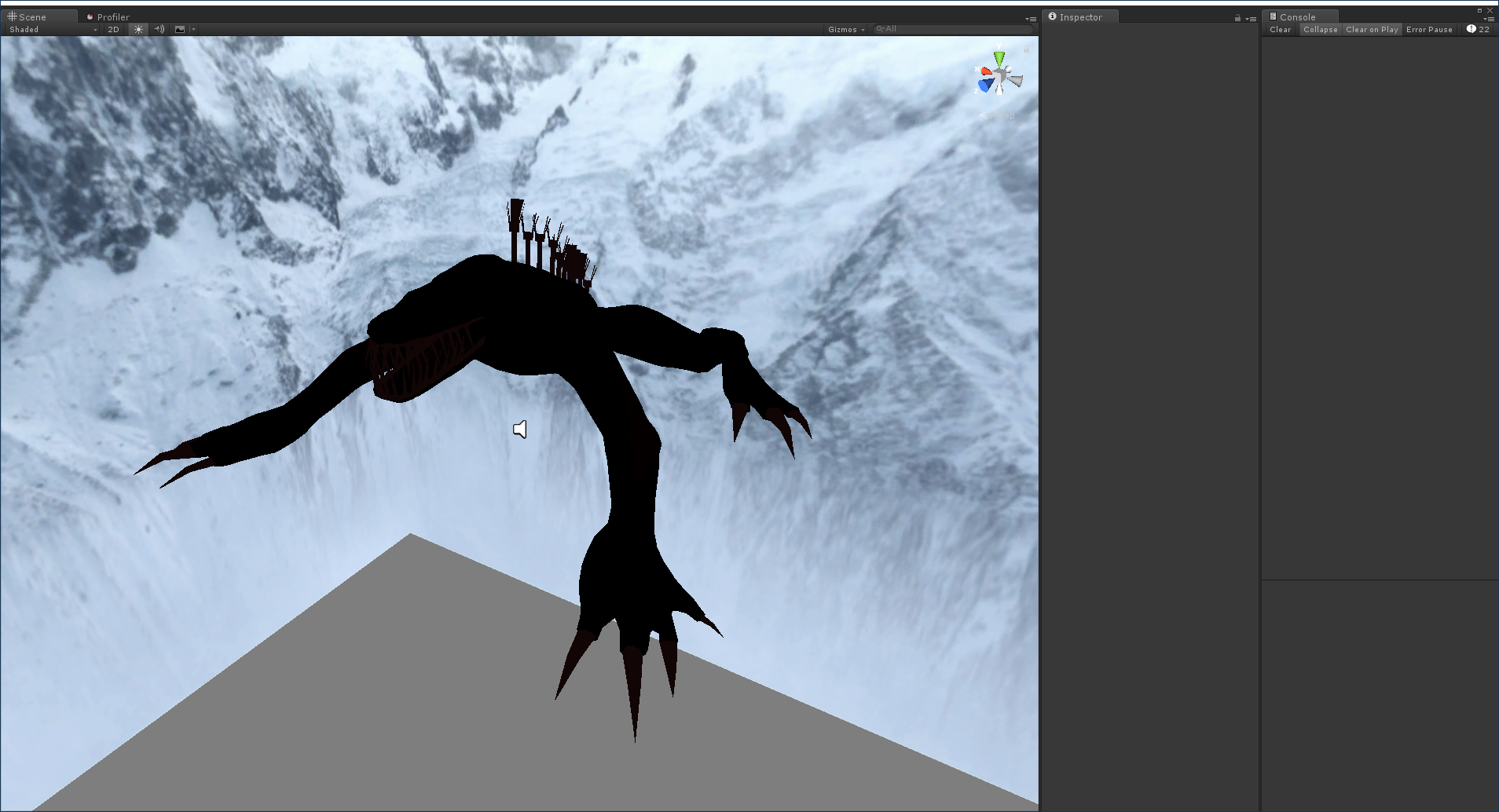This screenshot has width=1499, height=812.
Task: Click the Inspector lock icon
Action: 1237,18
